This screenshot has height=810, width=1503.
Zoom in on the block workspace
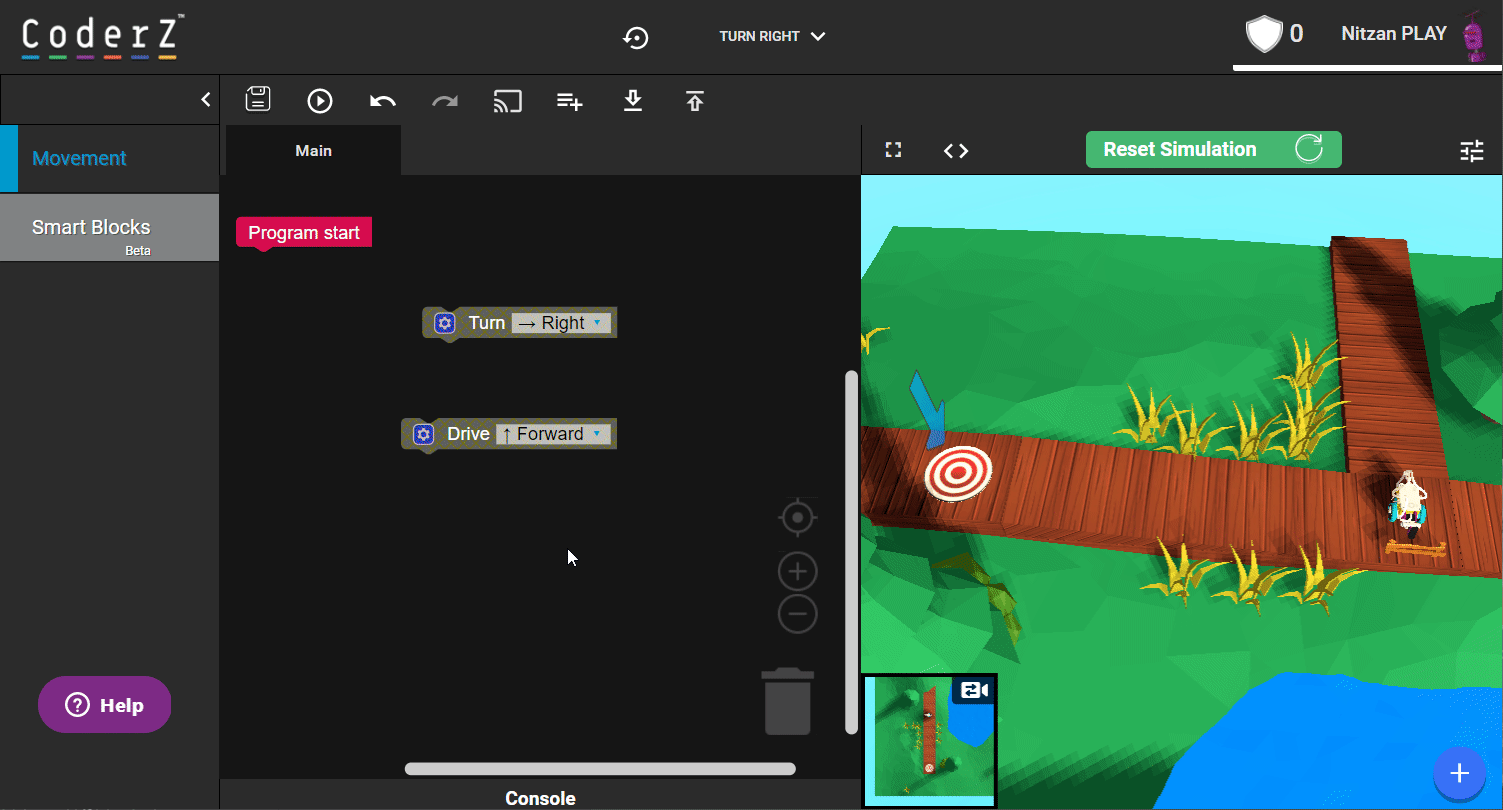tap(797, 572)
